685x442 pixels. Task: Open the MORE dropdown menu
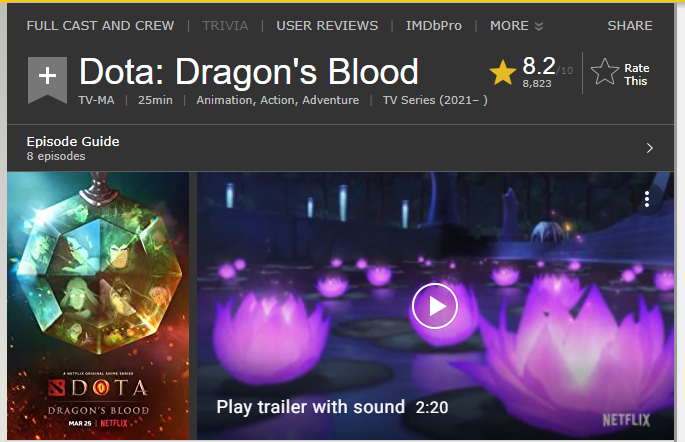516,25
